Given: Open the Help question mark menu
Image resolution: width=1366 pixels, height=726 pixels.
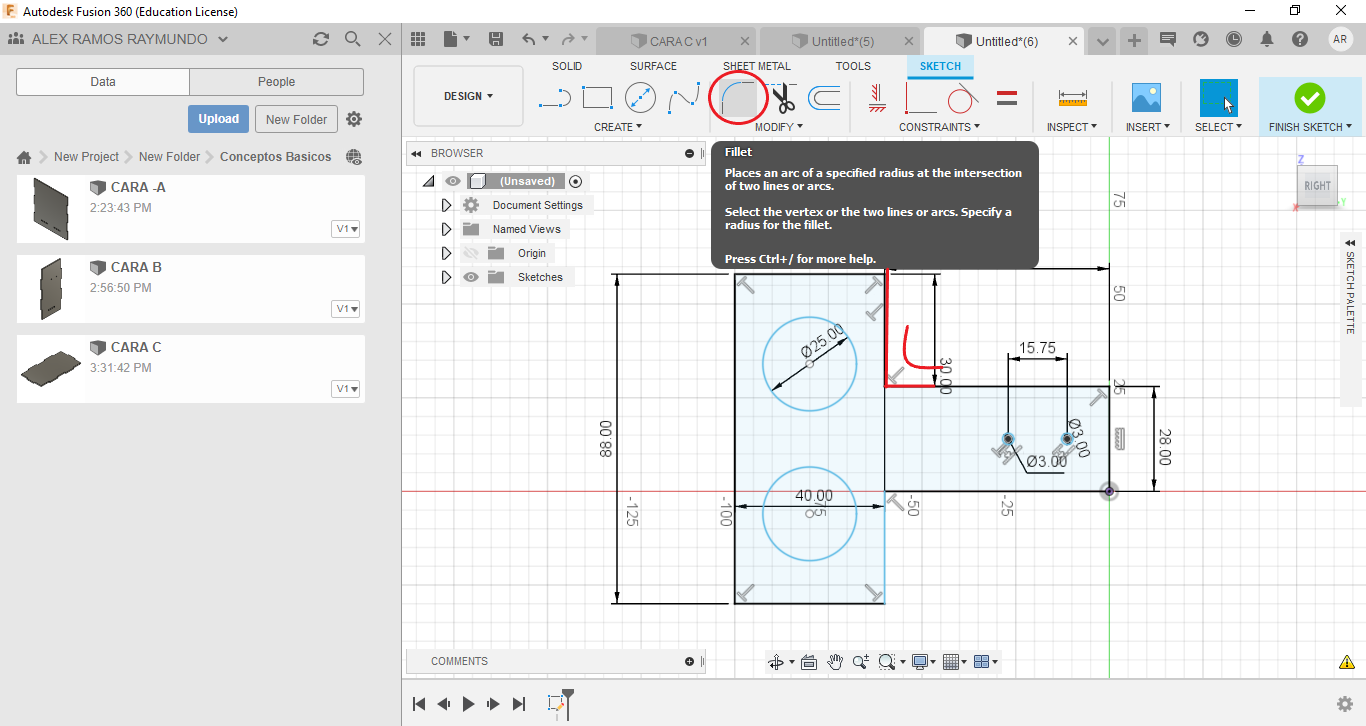Looking at the screenshot, I should click(x=1299, y=39).
